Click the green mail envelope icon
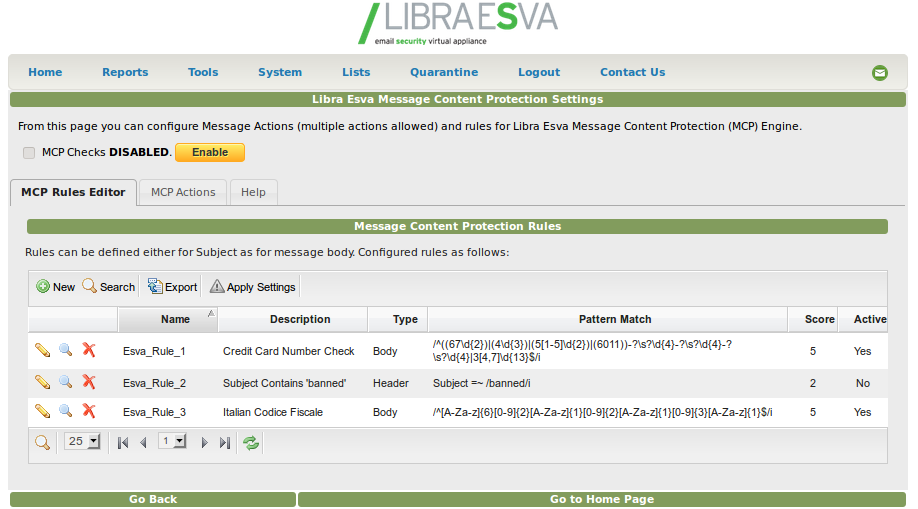Screen dimensions: 918x509 [879, 73]
